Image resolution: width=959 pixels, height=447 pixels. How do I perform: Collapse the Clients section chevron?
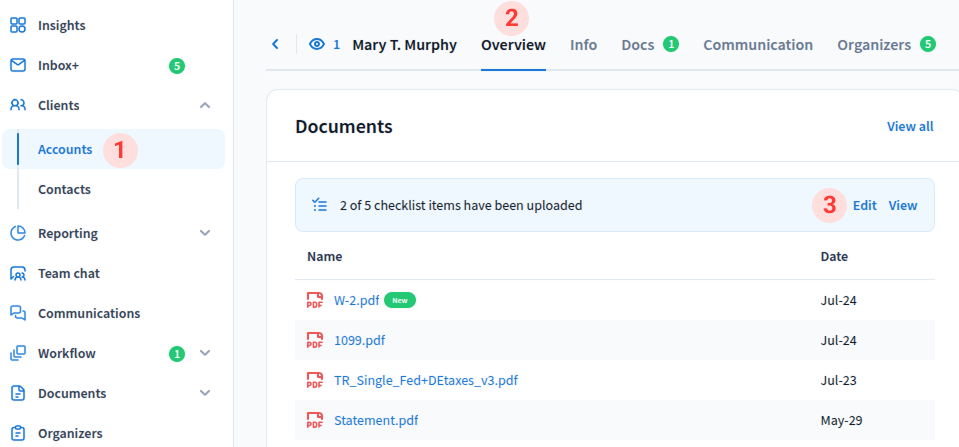click(205, 105)
